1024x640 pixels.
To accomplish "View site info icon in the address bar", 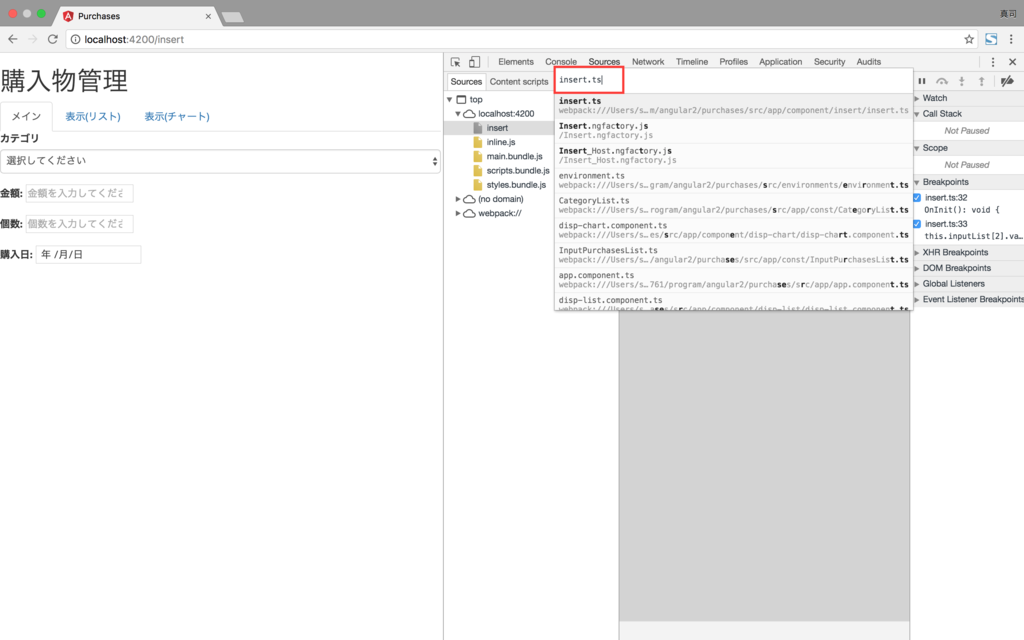I will coord(75,39).
